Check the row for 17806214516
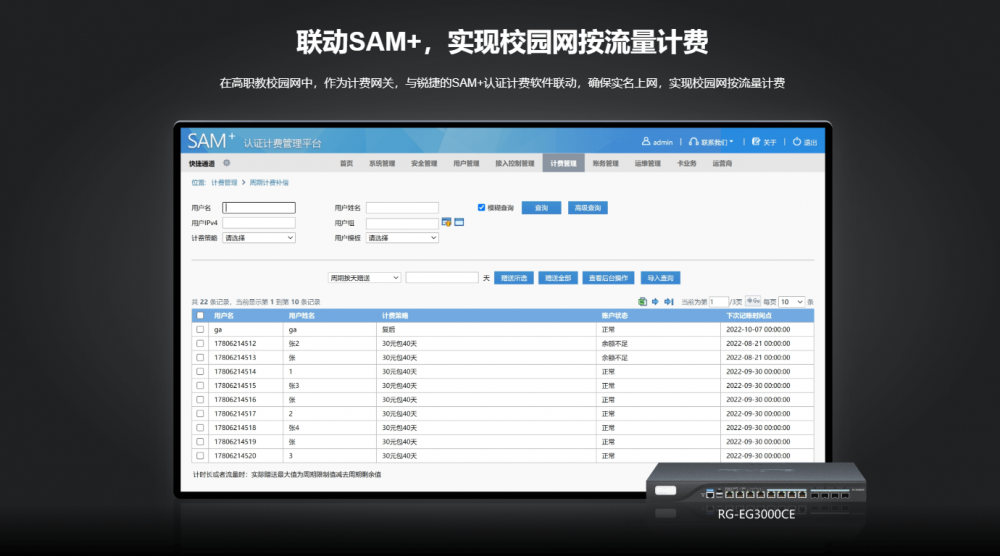This screenshot has width=1000, height=556. pos(200,400)
